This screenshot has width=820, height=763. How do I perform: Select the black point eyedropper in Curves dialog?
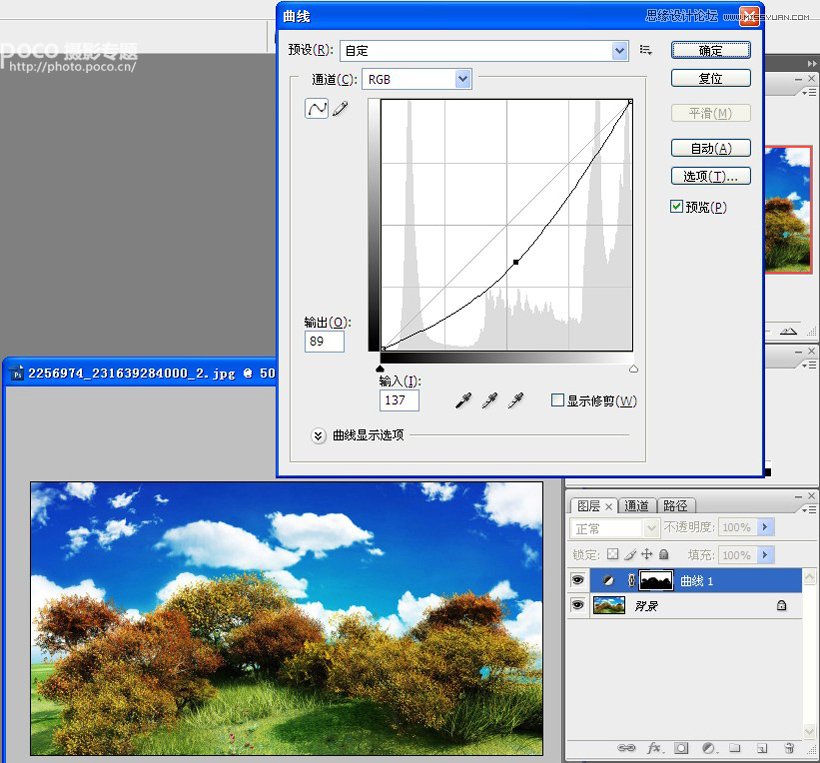point(462,400)
